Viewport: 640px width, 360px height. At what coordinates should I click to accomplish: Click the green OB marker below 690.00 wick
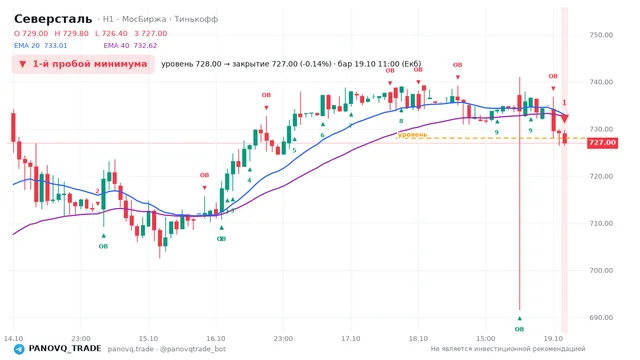click(519, 329)
